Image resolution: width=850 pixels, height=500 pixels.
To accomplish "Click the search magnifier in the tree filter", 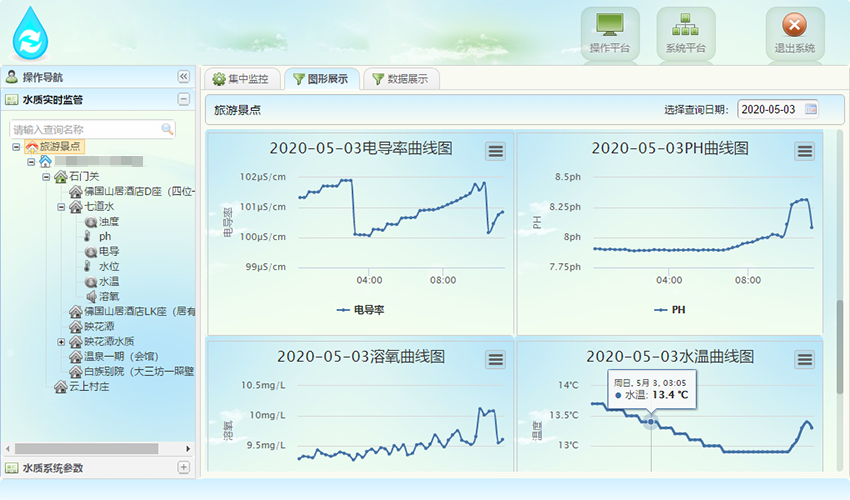I will (167, 129).
